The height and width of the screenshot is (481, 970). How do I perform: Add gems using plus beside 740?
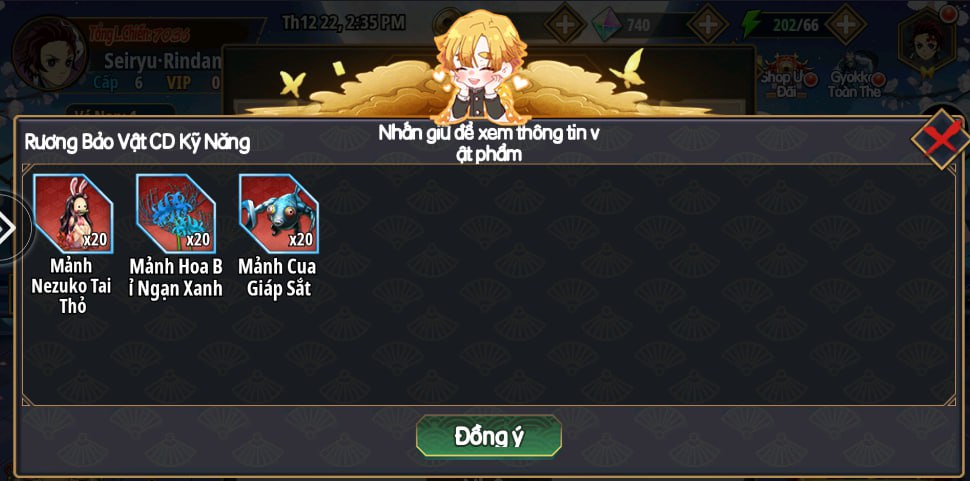click(708, 24)
